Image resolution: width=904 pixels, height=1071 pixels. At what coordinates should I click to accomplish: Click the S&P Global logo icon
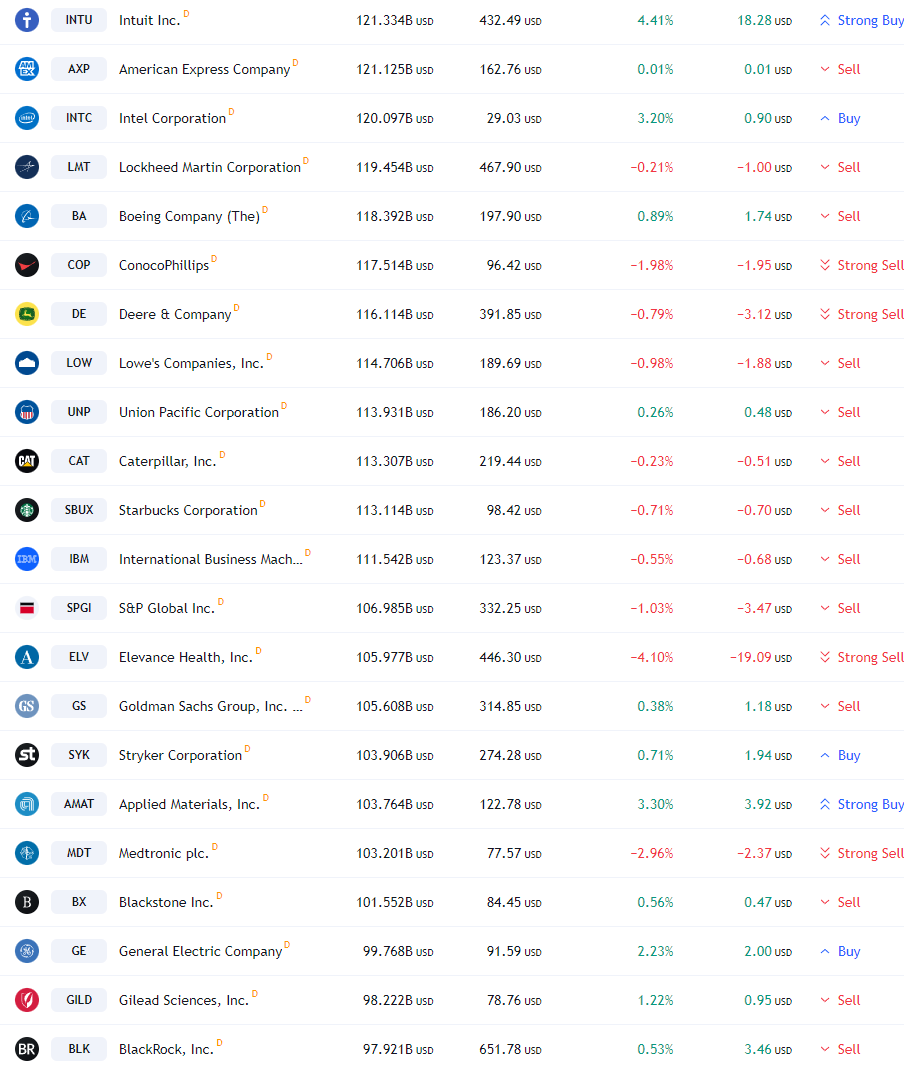tap(27, 608)
